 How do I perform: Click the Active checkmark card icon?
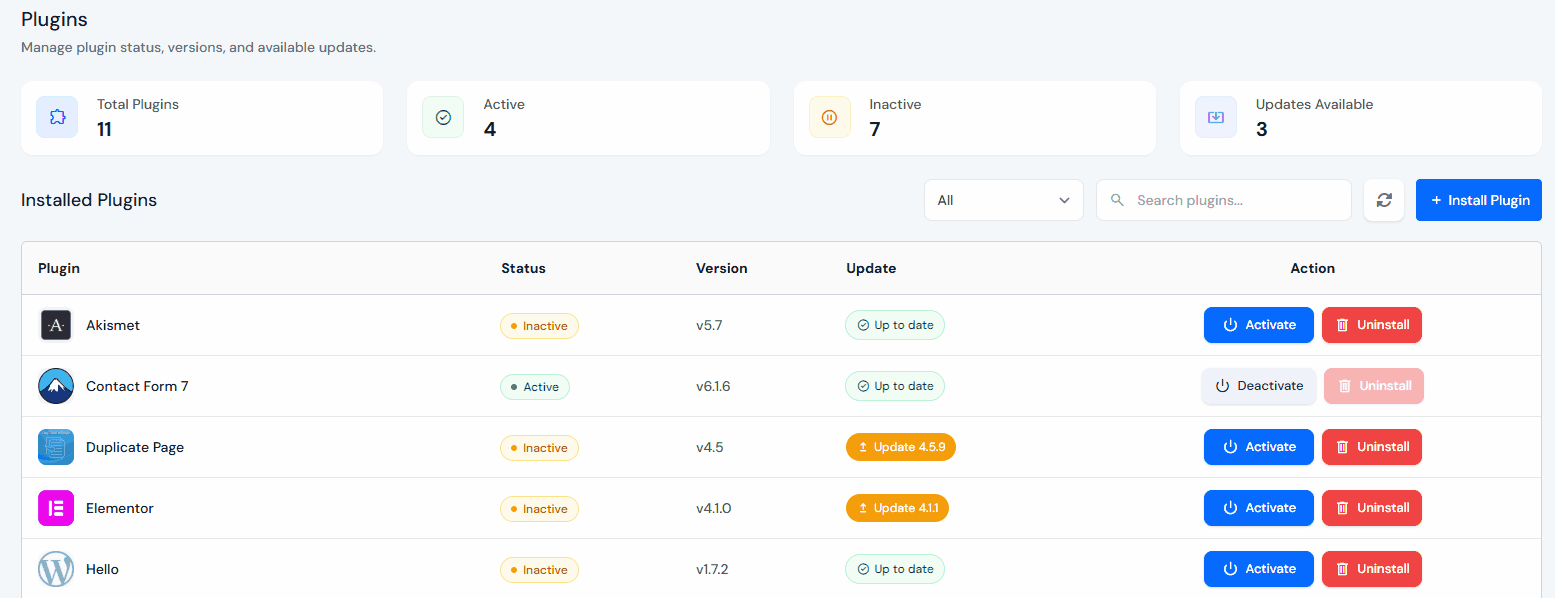click(x=443, y=117)
